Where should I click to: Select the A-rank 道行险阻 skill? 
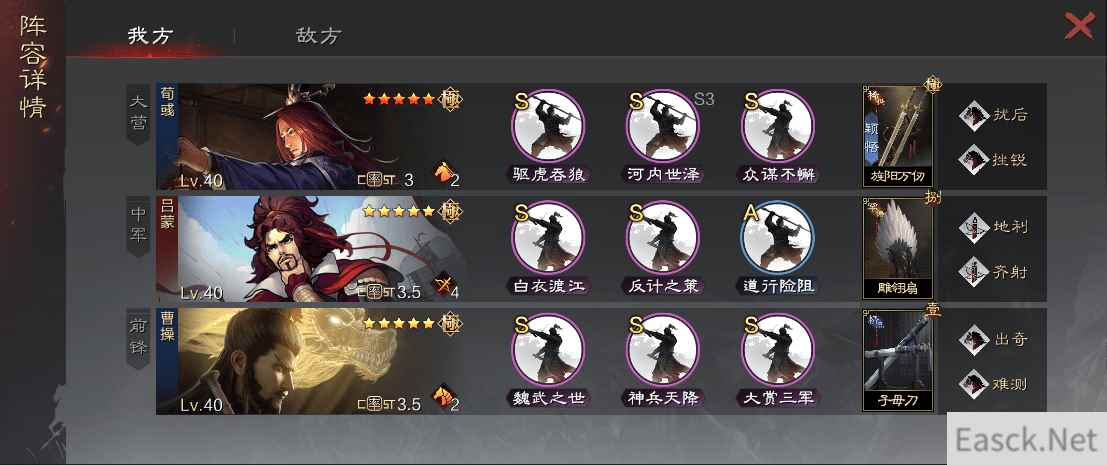tap(778, 237)
